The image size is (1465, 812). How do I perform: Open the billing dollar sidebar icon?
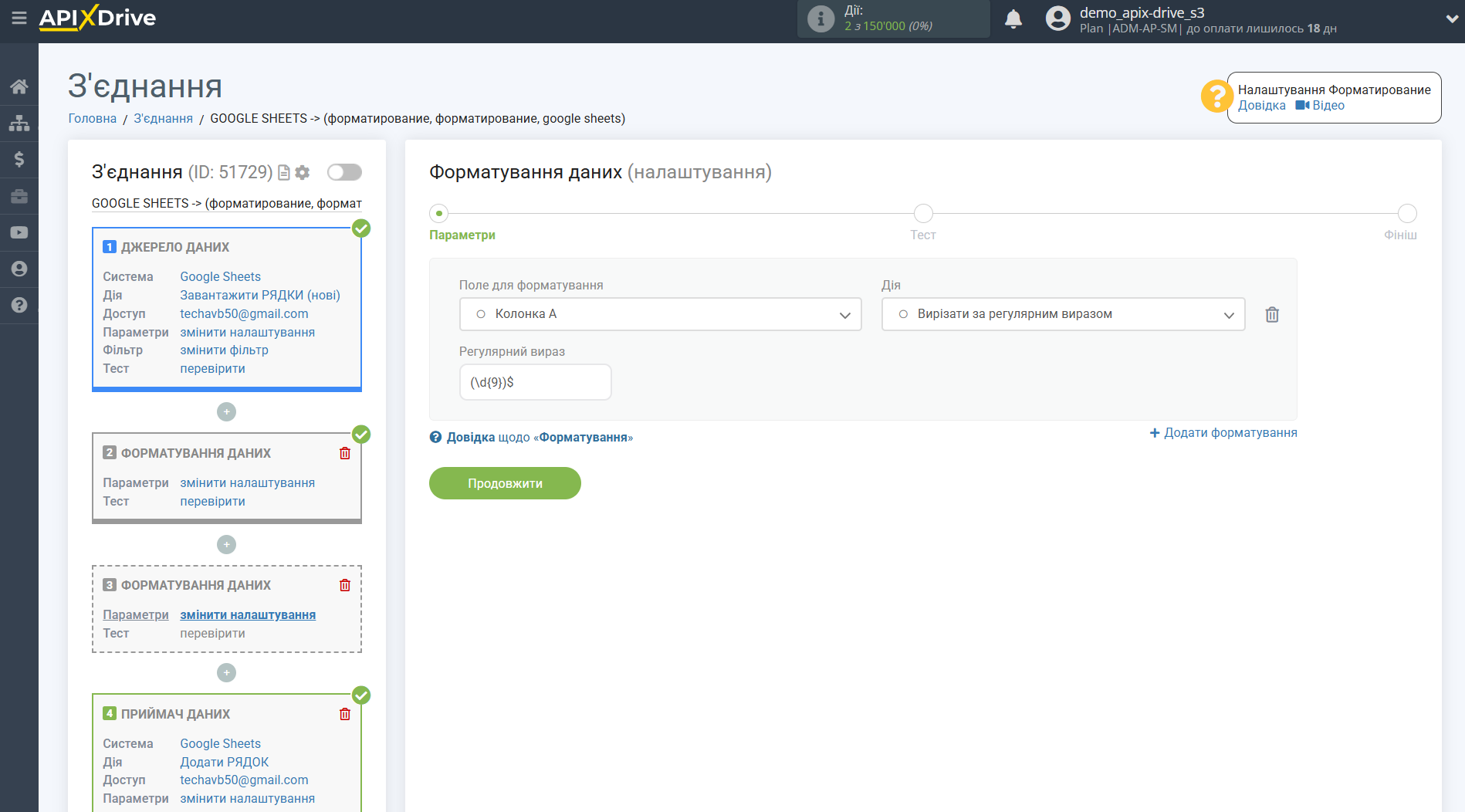click(19, 159)
